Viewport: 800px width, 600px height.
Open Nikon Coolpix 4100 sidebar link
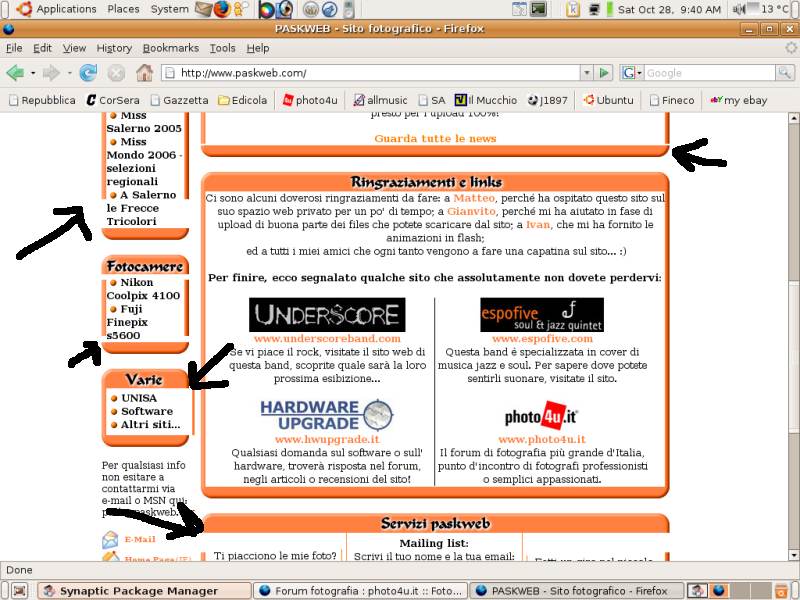(x=143, y=289)
